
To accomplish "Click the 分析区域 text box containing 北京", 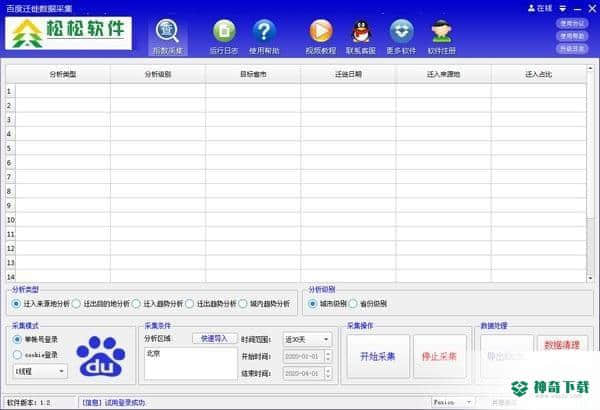I will pyautogui.click(x=191, y=364).
